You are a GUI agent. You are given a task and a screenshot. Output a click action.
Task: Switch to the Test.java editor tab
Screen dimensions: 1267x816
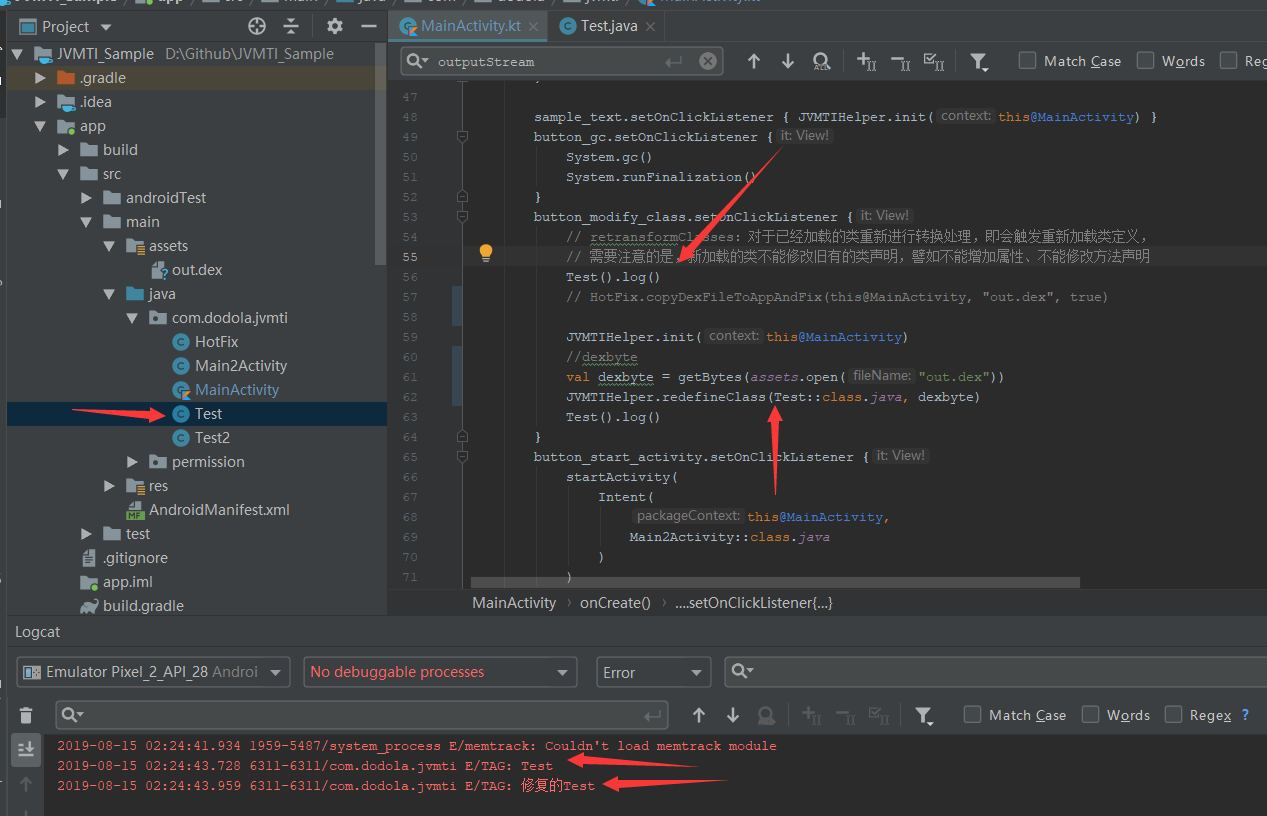(606, 26)
